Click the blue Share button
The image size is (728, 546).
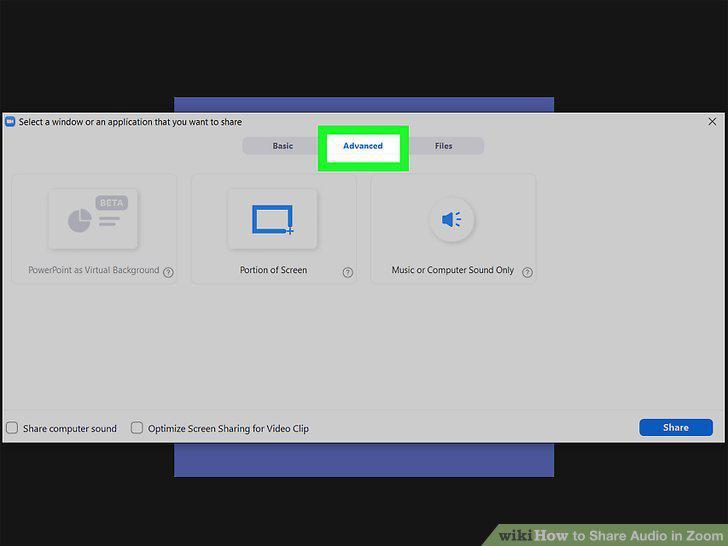[x=676, y=428]
